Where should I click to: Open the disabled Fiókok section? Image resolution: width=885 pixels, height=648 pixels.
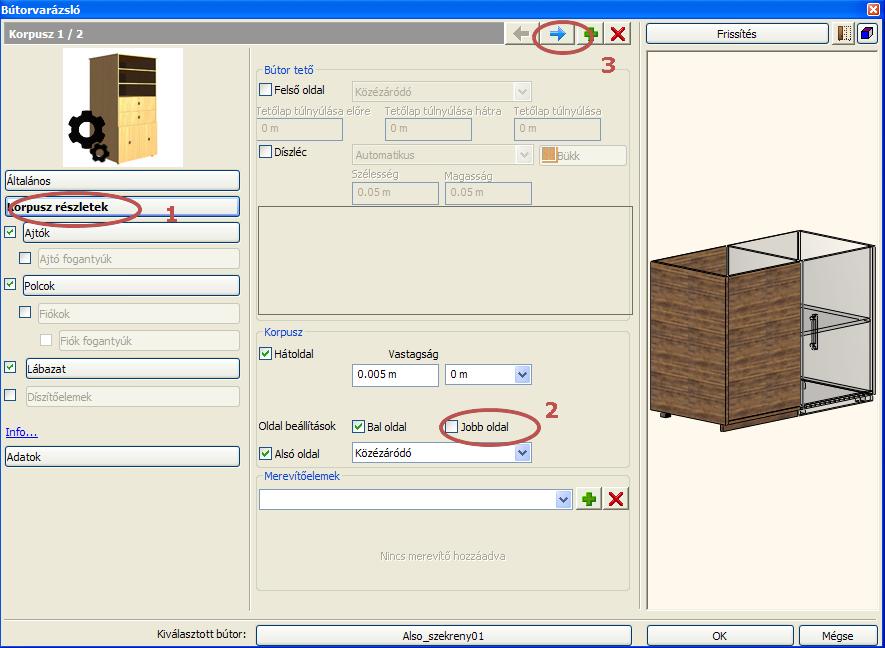[x=139, y=313]
